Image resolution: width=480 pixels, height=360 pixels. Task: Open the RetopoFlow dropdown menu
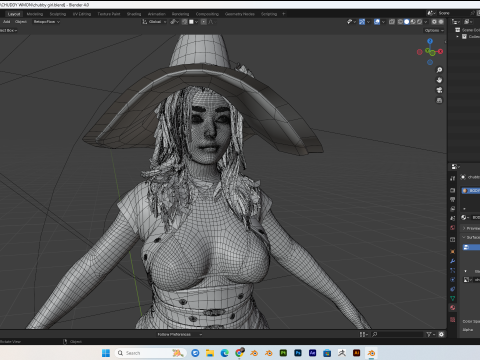pos(46,22)
